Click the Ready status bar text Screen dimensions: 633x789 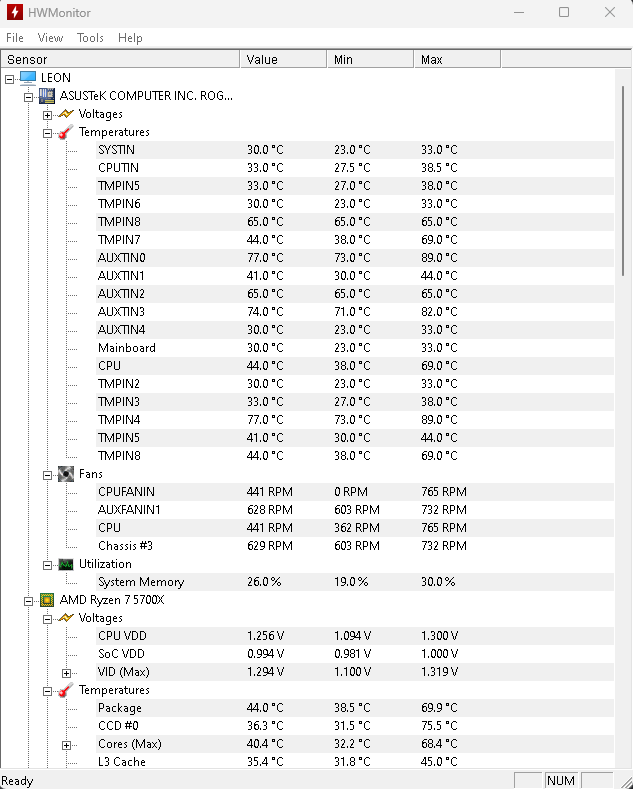click(x=17, y=780)
